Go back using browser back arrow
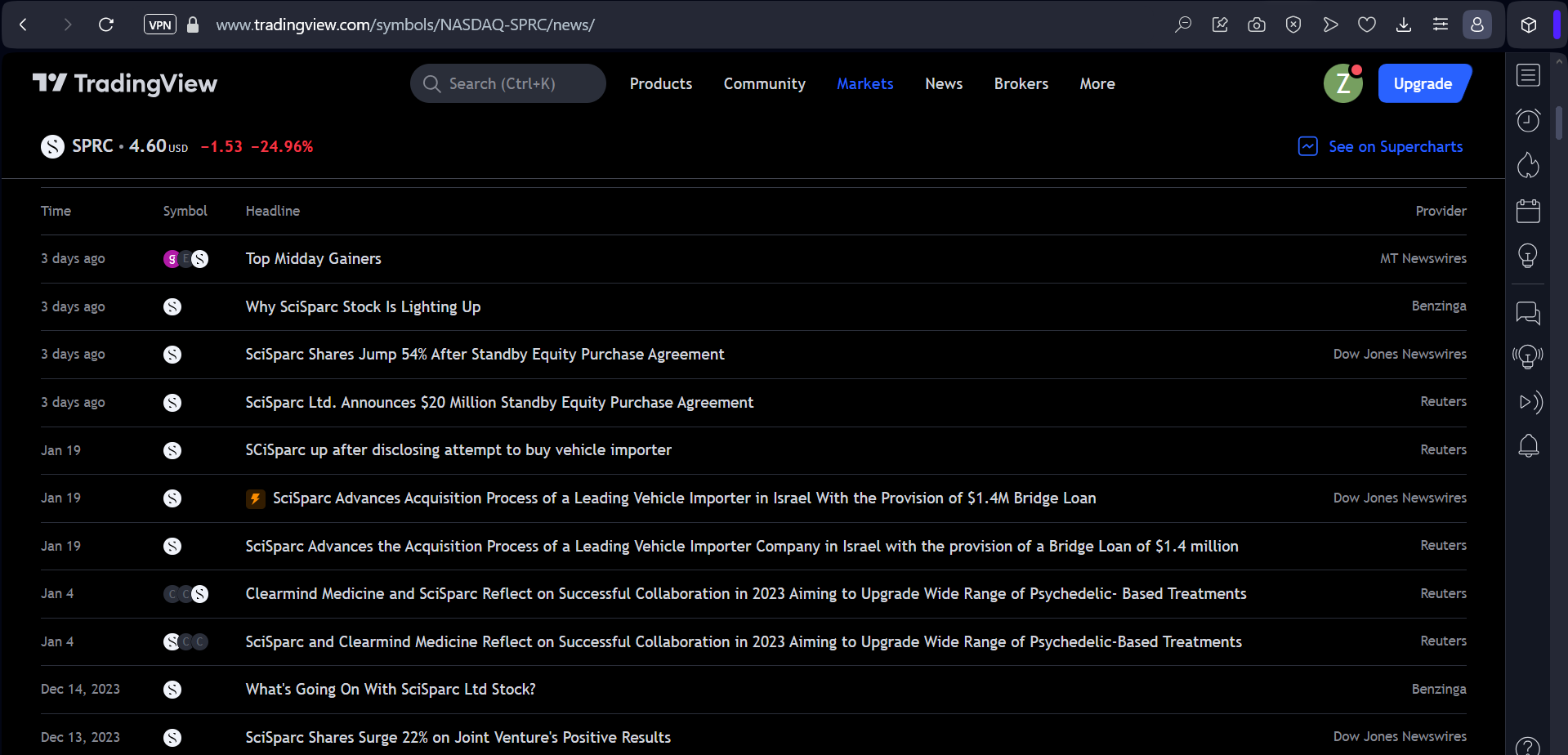Viewport: 1568px width, 755px height. (x=23, y=25)
